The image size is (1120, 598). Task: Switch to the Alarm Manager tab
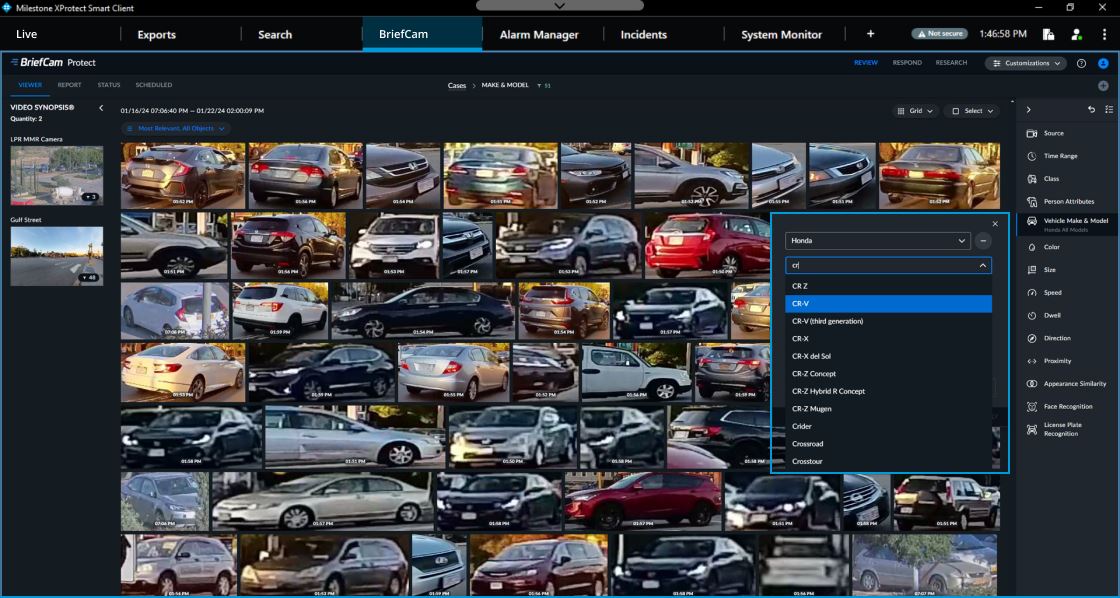pyautogui.click(x=538, y=34)
